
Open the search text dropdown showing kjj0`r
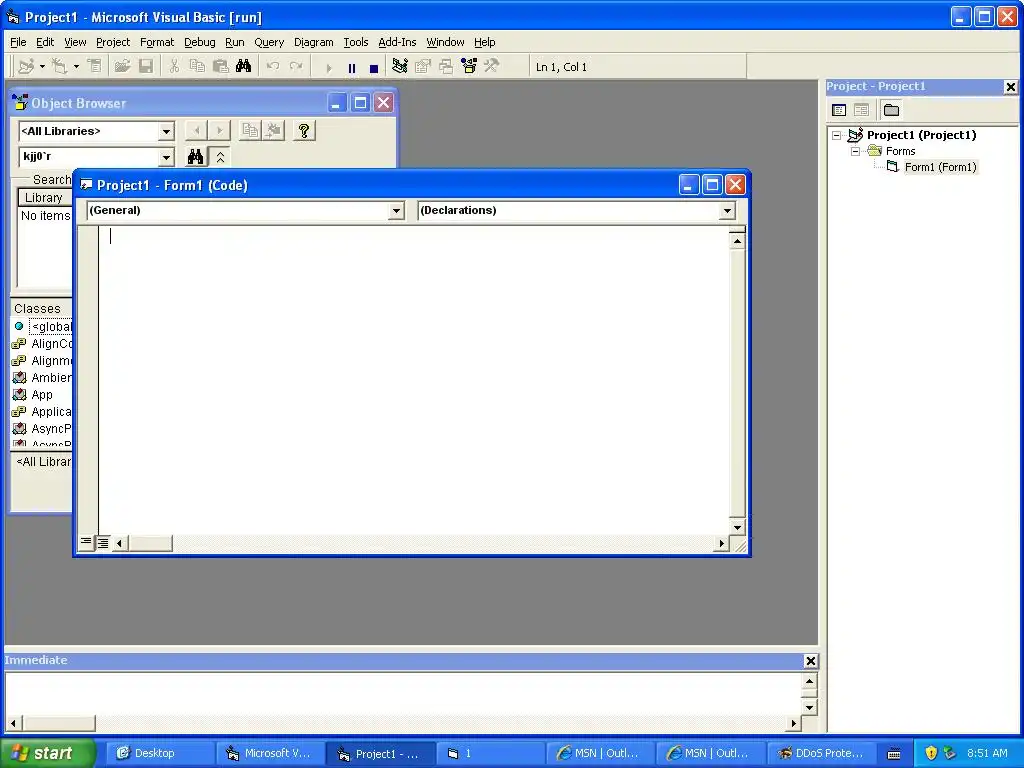point(166,157)
